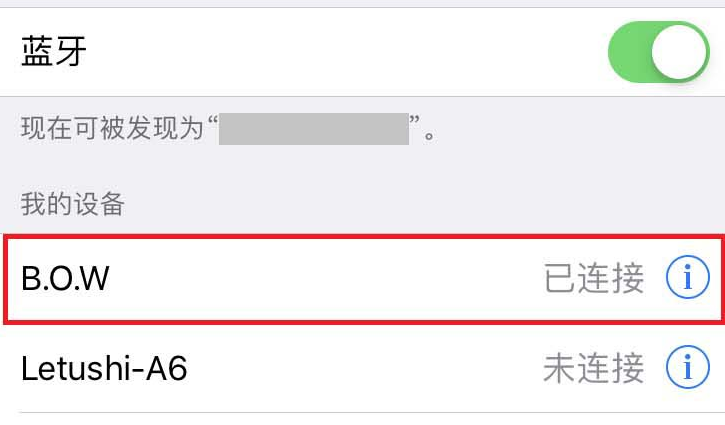Screen dimensions: 725x425
Task: Turn off the 蓝牙 Bluetooth switch
Action: [x=659, y=52]
